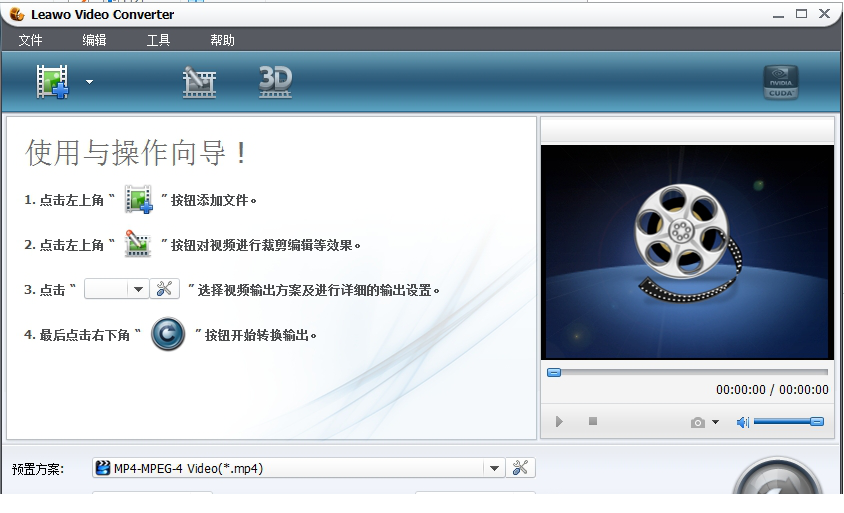Open the preset profile dropdown arrow
Image resolution: width=844 pixels, height=513 pixels.
pyautogui.click(x=494, y=468)
